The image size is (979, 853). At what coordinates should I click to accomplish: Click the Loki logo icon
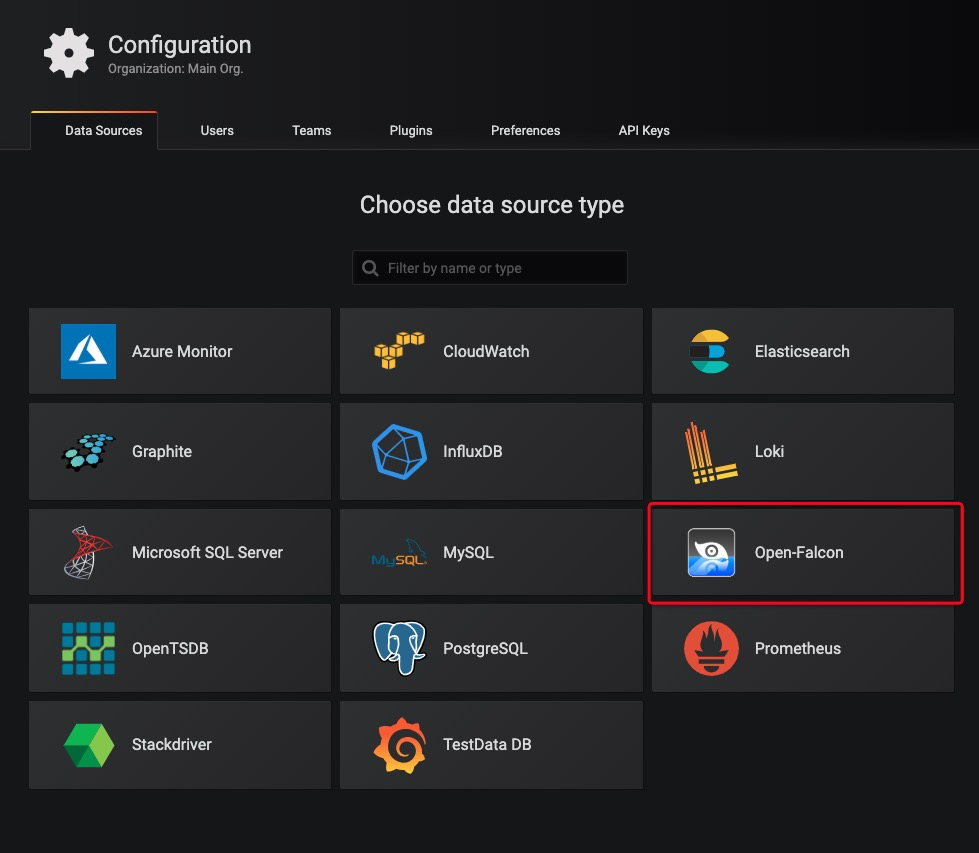point(711,453)
